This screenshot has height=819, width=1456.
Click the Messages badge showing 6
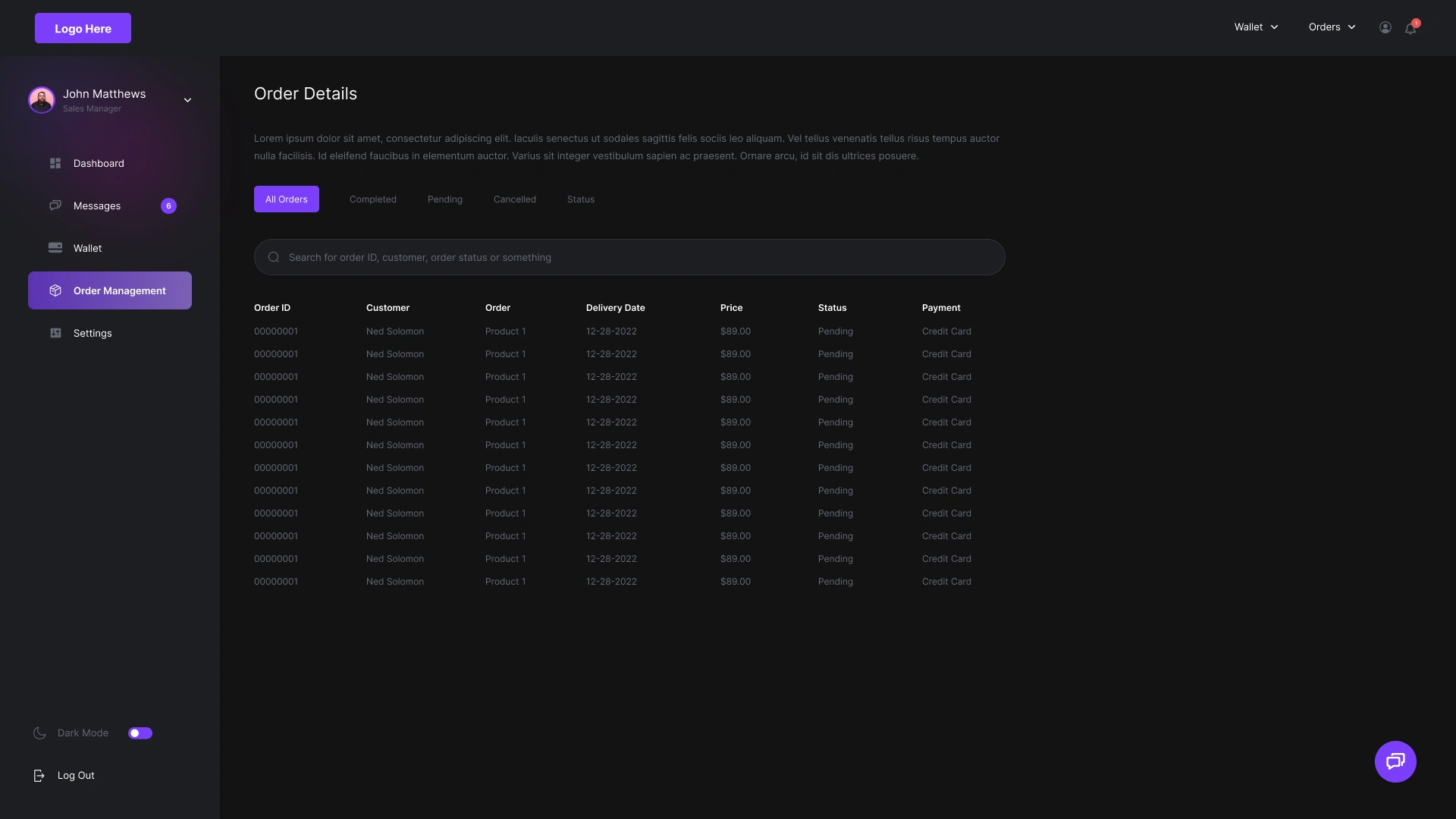click(x=168, y=206)
